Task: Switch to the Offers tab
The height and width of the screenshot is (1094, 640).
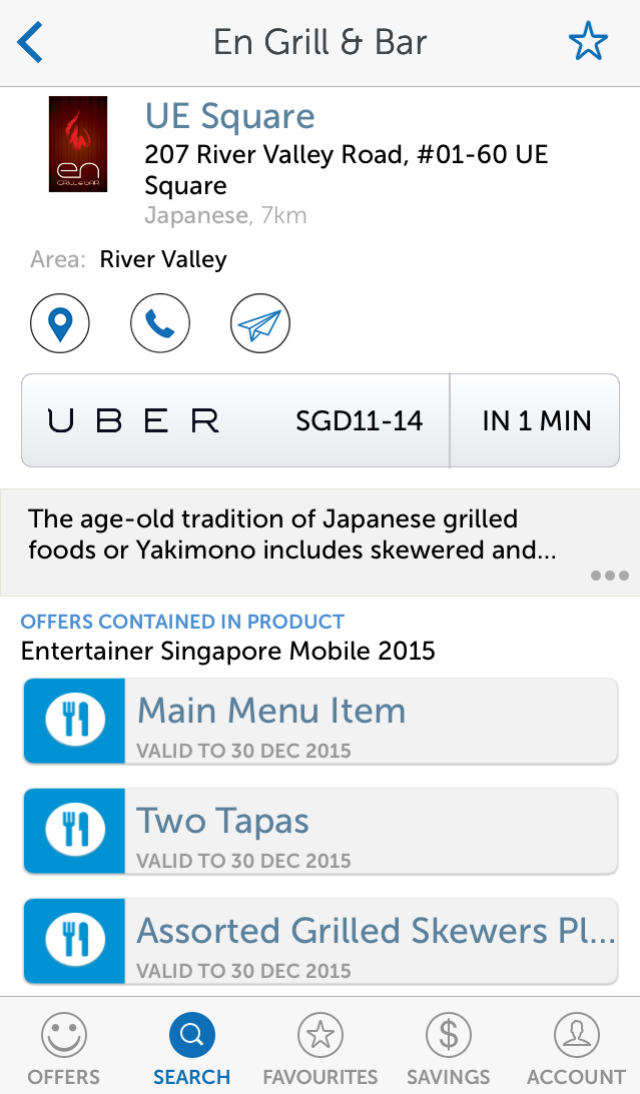Action: tap(64, 1048)
